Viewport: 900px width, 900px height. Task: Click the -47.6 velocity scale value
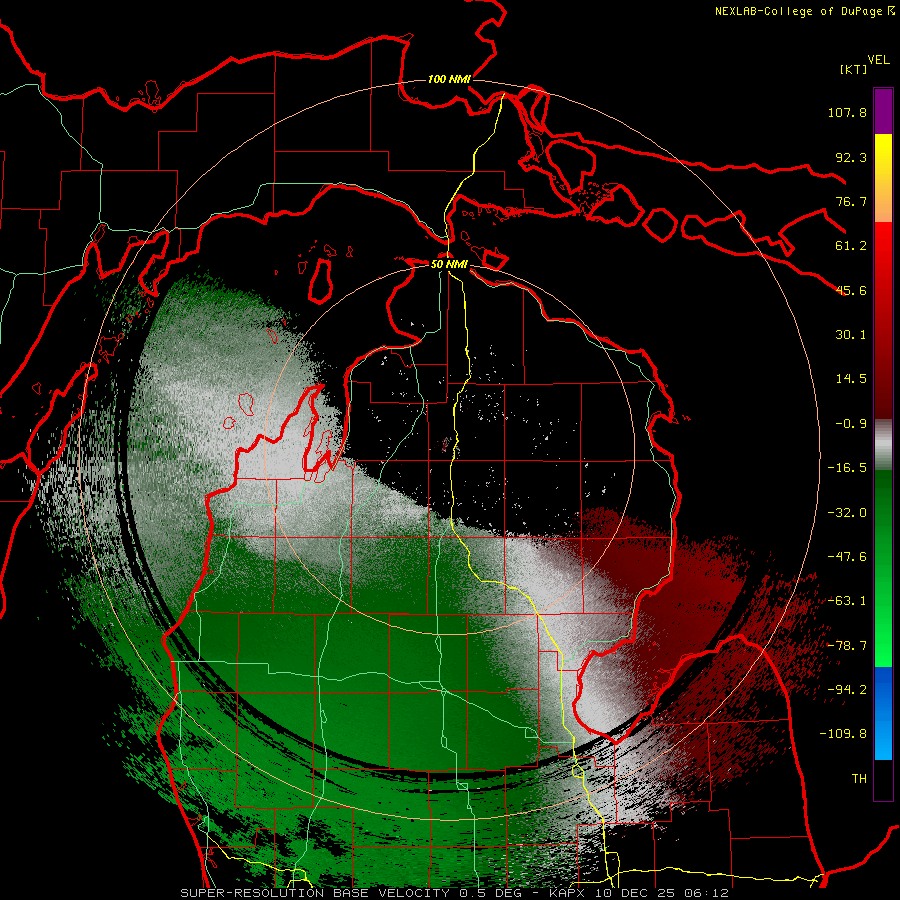click(x=847, y=557)
